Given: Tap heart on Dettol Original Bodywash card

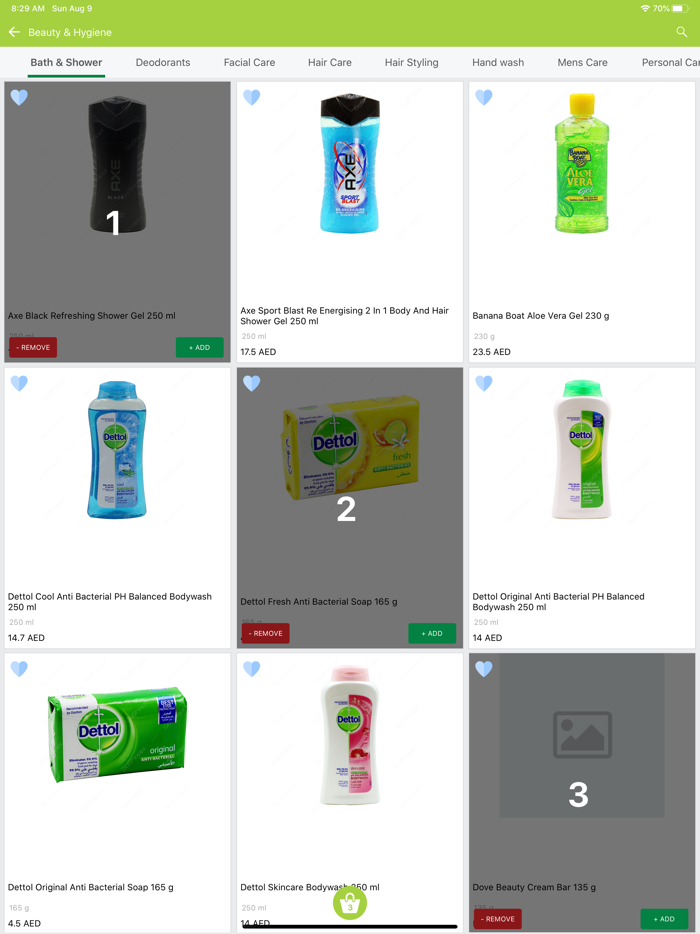Looking at the screenshot, I should (484, 383).
